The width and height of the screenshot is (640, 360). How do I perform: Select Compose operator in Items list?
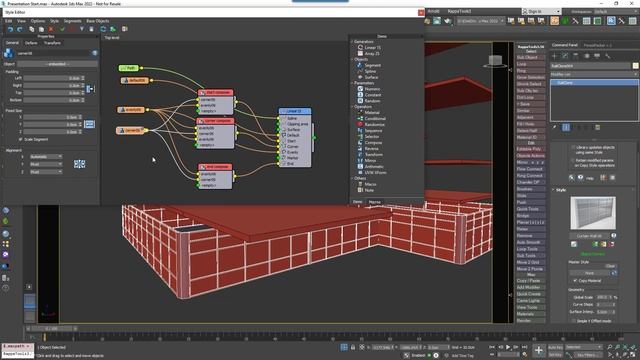pyautogui.click(x=370, y=142)
